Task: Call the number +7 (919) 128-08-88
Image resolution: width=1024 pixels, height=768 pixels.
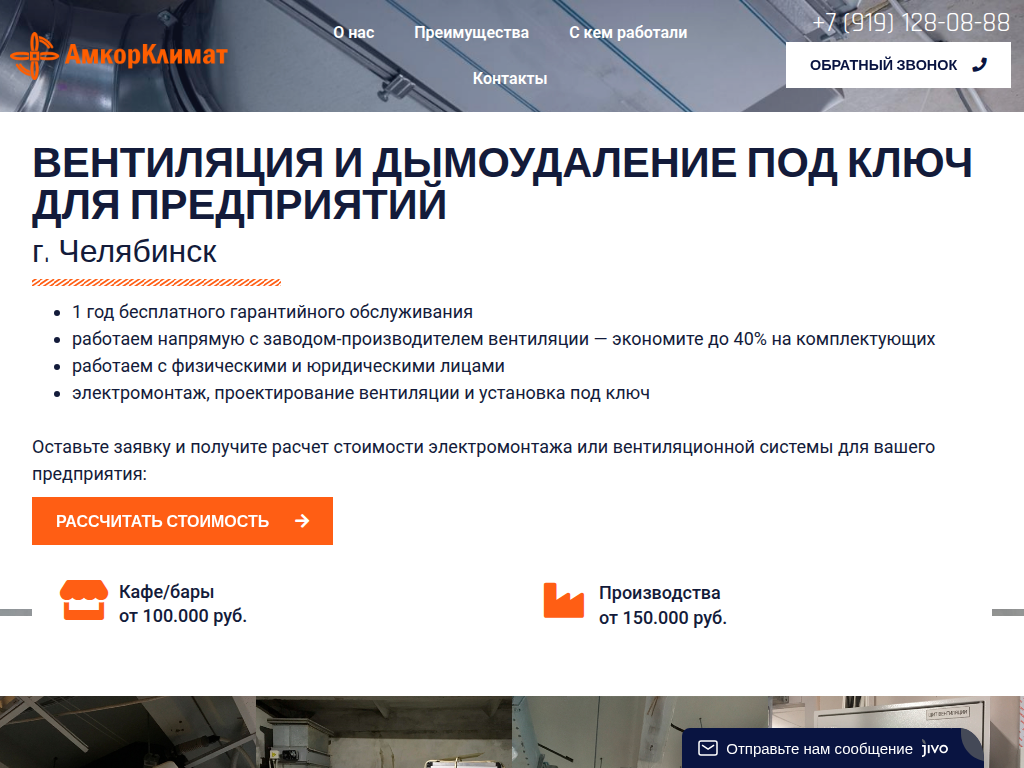Action: pos(911,20)
